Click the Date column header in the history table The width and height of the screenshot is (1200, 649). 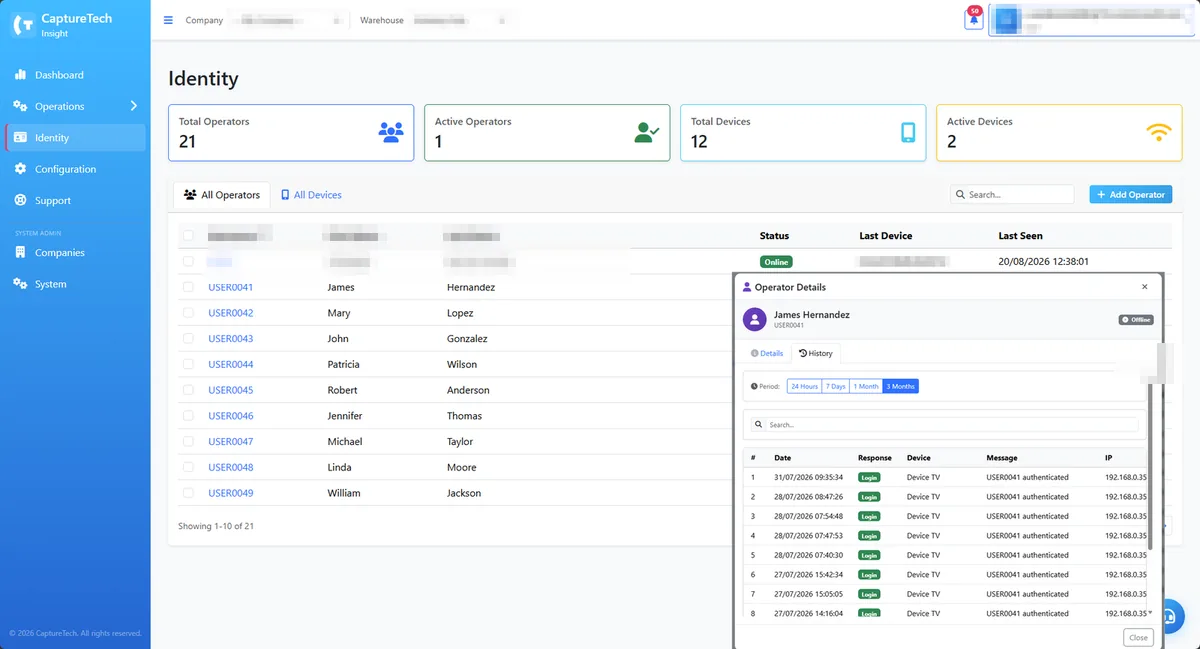tap(782, 458)
